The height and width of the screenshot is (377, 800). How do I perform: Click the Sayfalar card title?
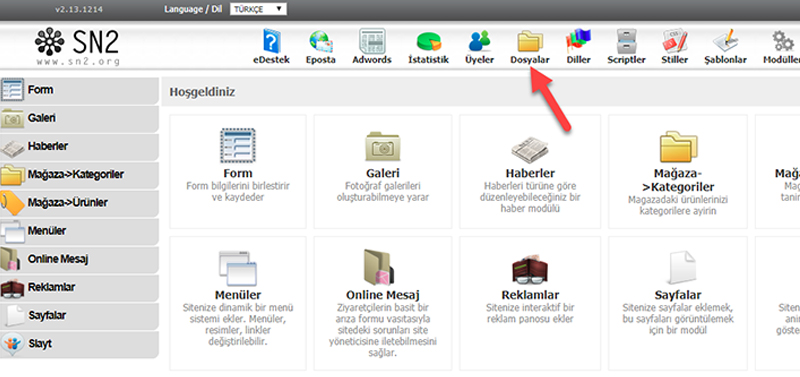tap(678, 295)
